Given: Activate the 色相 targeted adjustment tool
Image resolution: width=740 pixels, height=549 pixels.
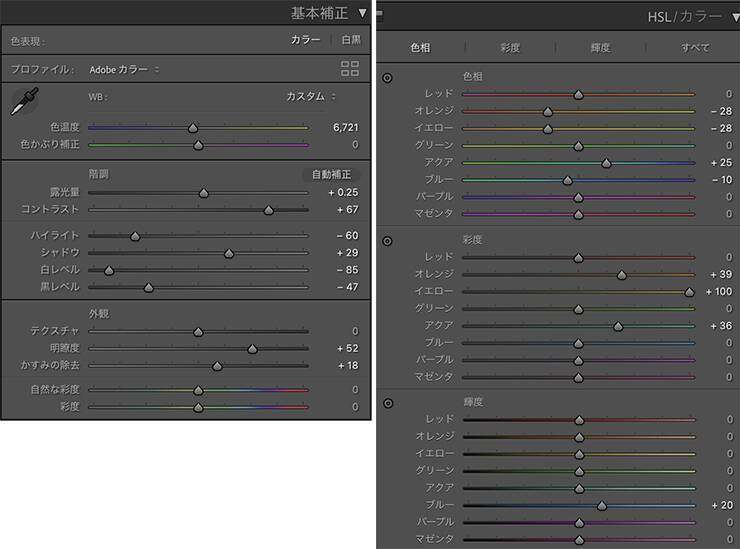Looking at the screenshot, I should pos(387,78).
